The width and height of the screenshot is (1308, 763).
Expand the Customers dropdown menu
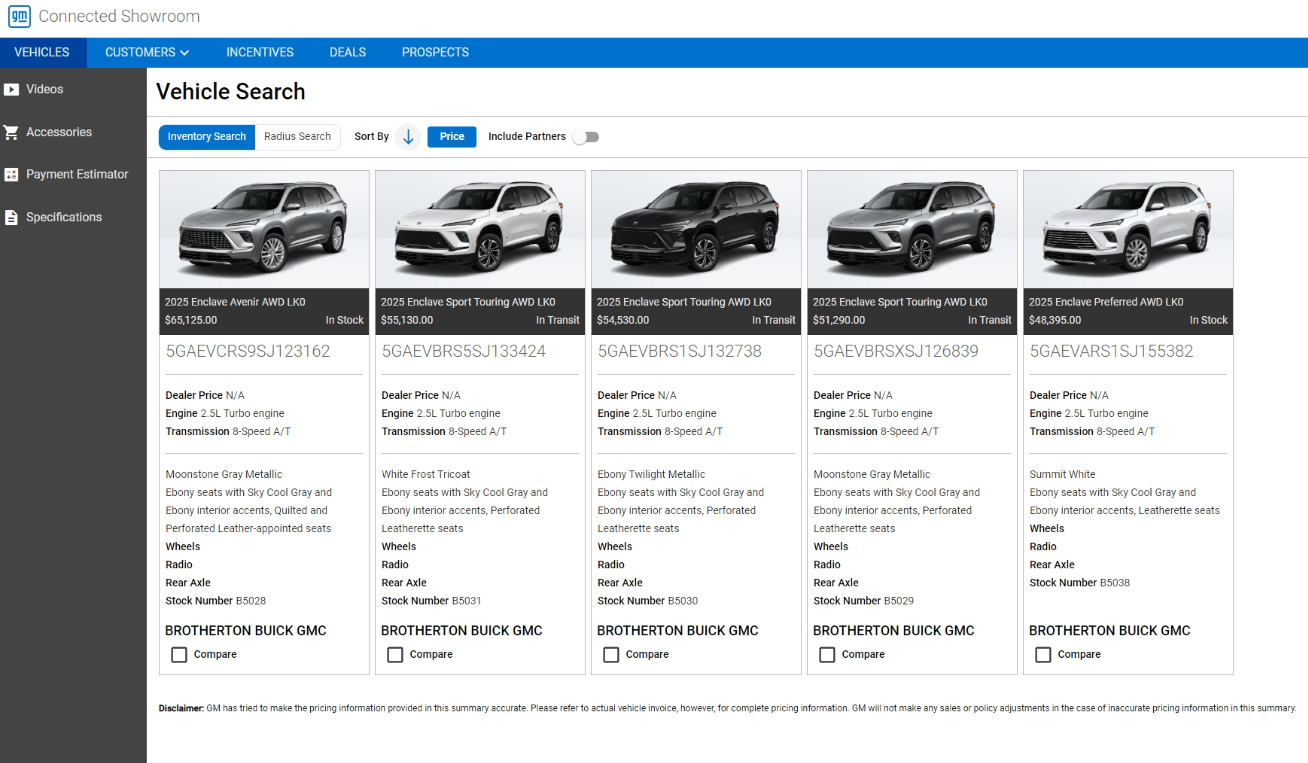(x=147, y=52)
